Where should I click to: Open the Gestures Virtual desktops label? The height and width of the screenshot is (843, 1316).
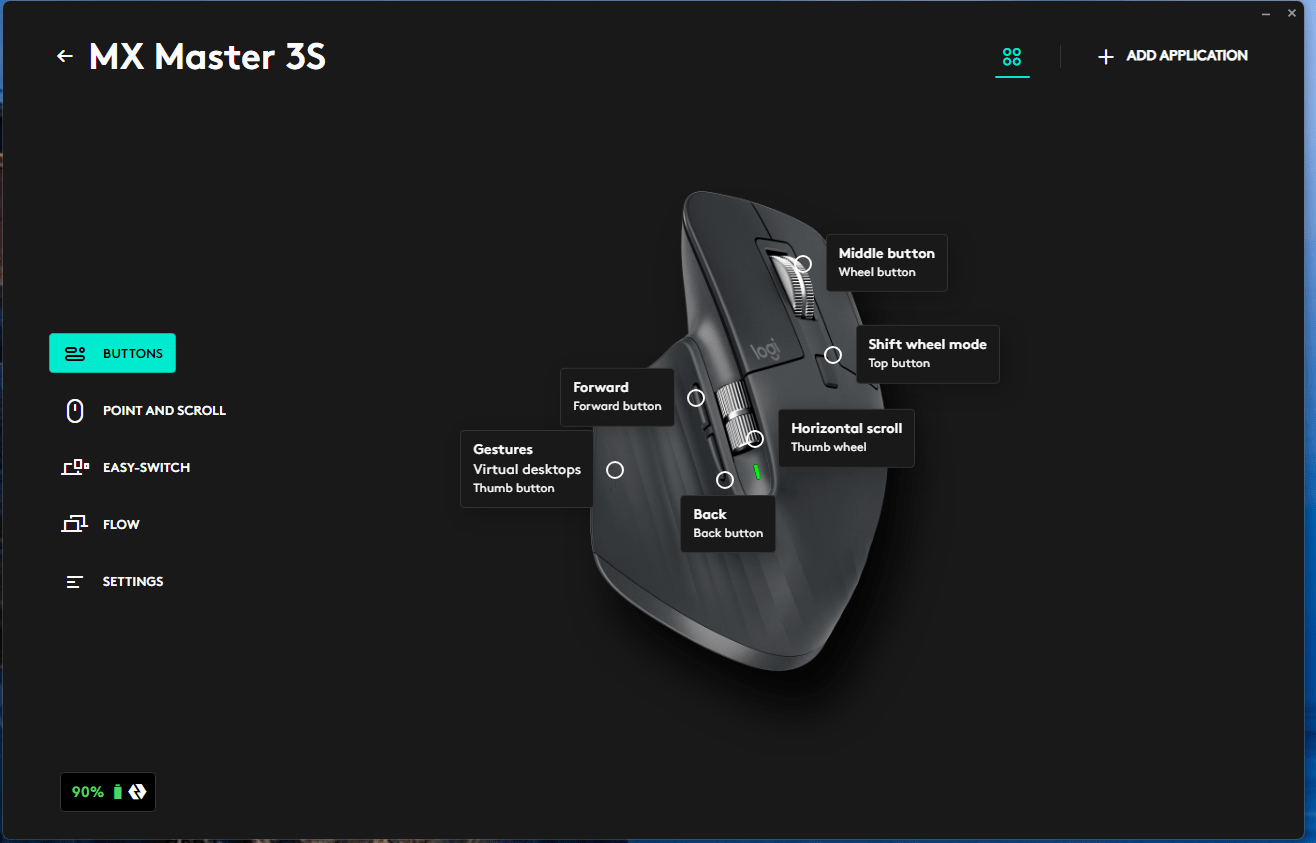click(527, 469)
